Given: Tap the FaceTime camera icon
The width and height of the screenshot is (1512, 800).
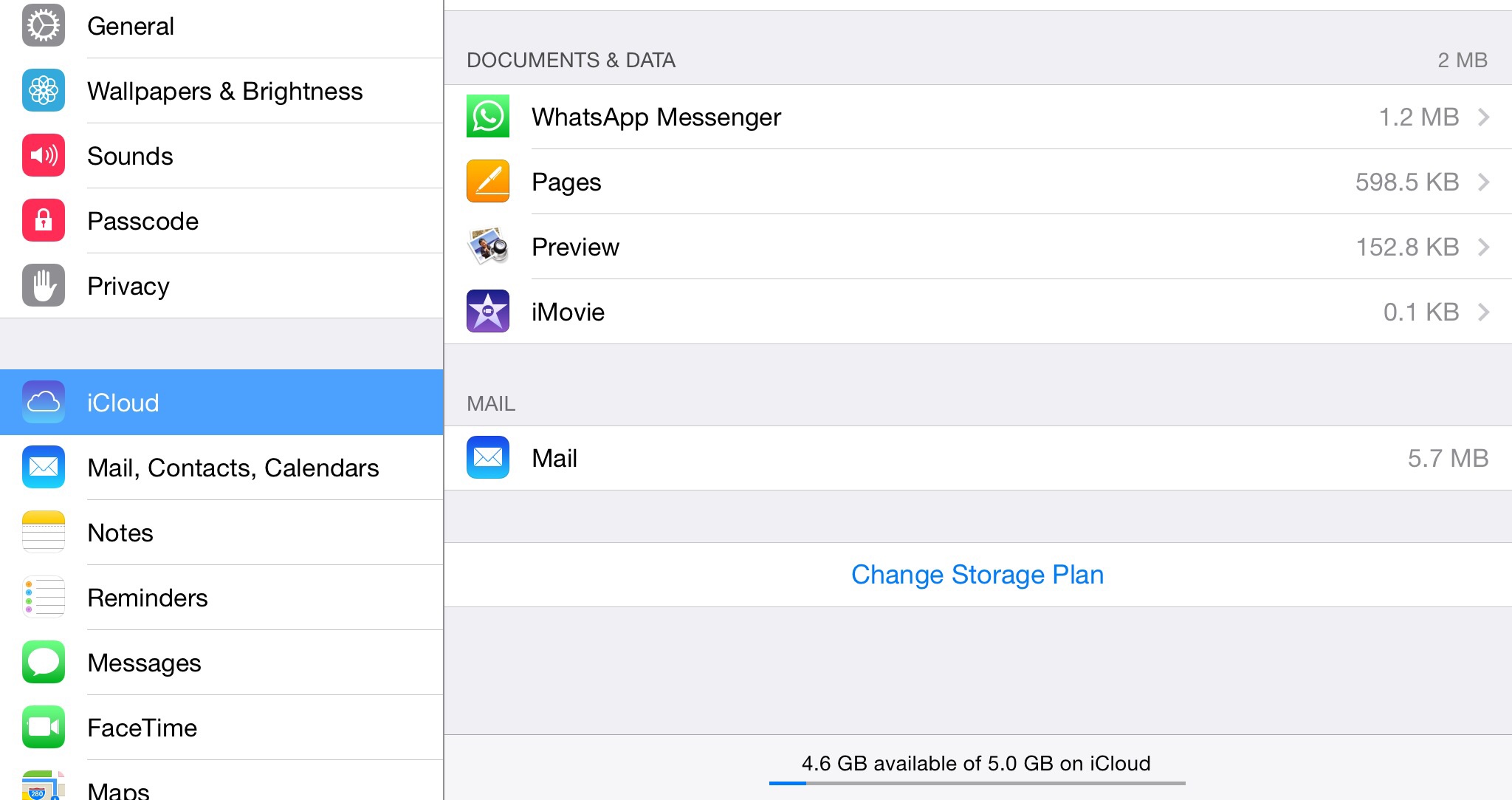Looking at the screenshot, I should click(44, 727).
